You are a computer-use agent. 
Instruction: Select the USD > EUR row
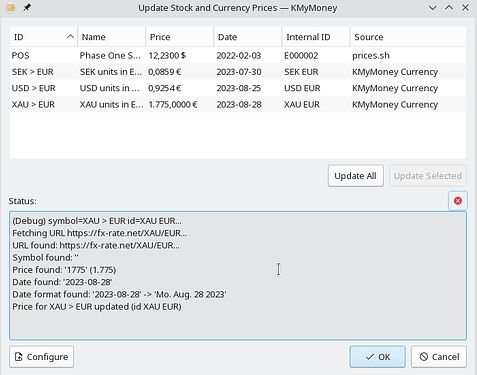(238, 88)
